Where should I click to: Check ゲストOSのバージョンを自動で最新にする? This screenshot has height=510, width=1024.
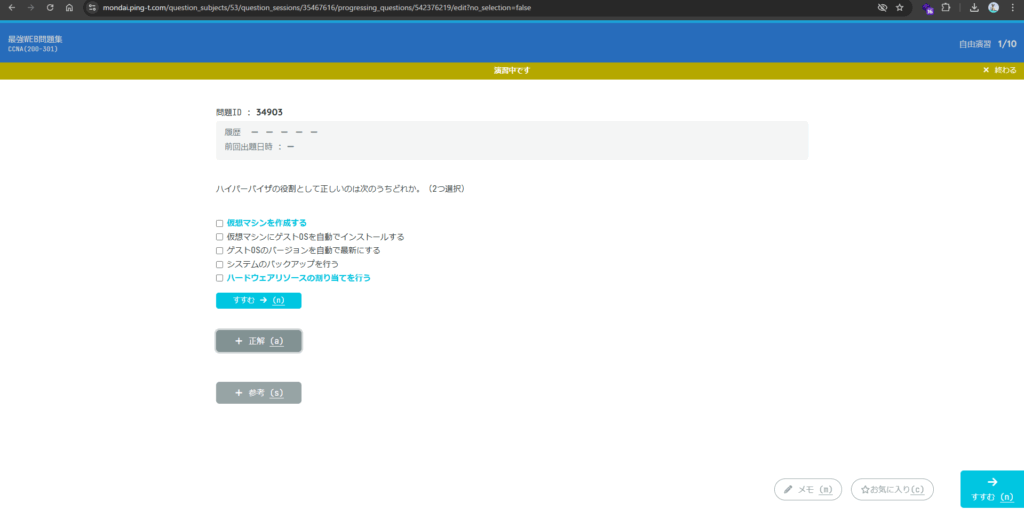(x=220, y=251)
